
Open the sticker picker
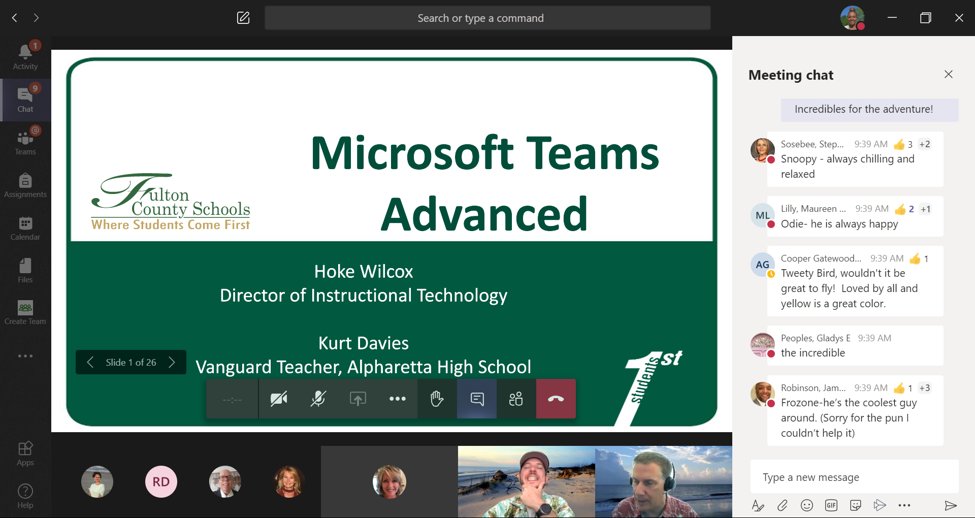click(x=856, y=506)
